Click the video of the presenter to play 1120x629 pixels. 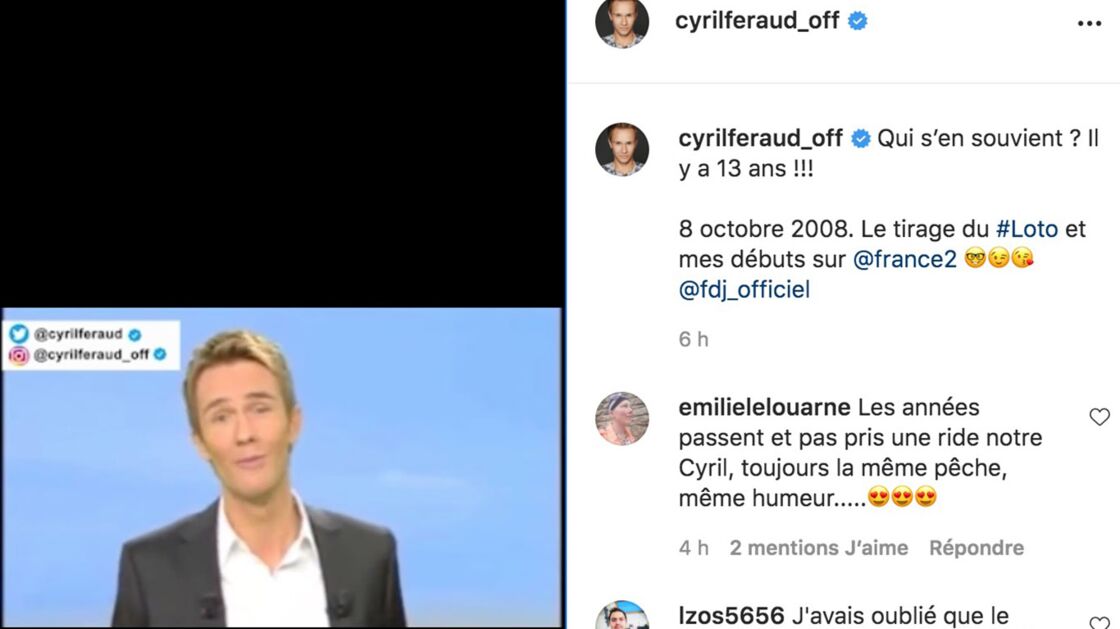tap(281, 468)
